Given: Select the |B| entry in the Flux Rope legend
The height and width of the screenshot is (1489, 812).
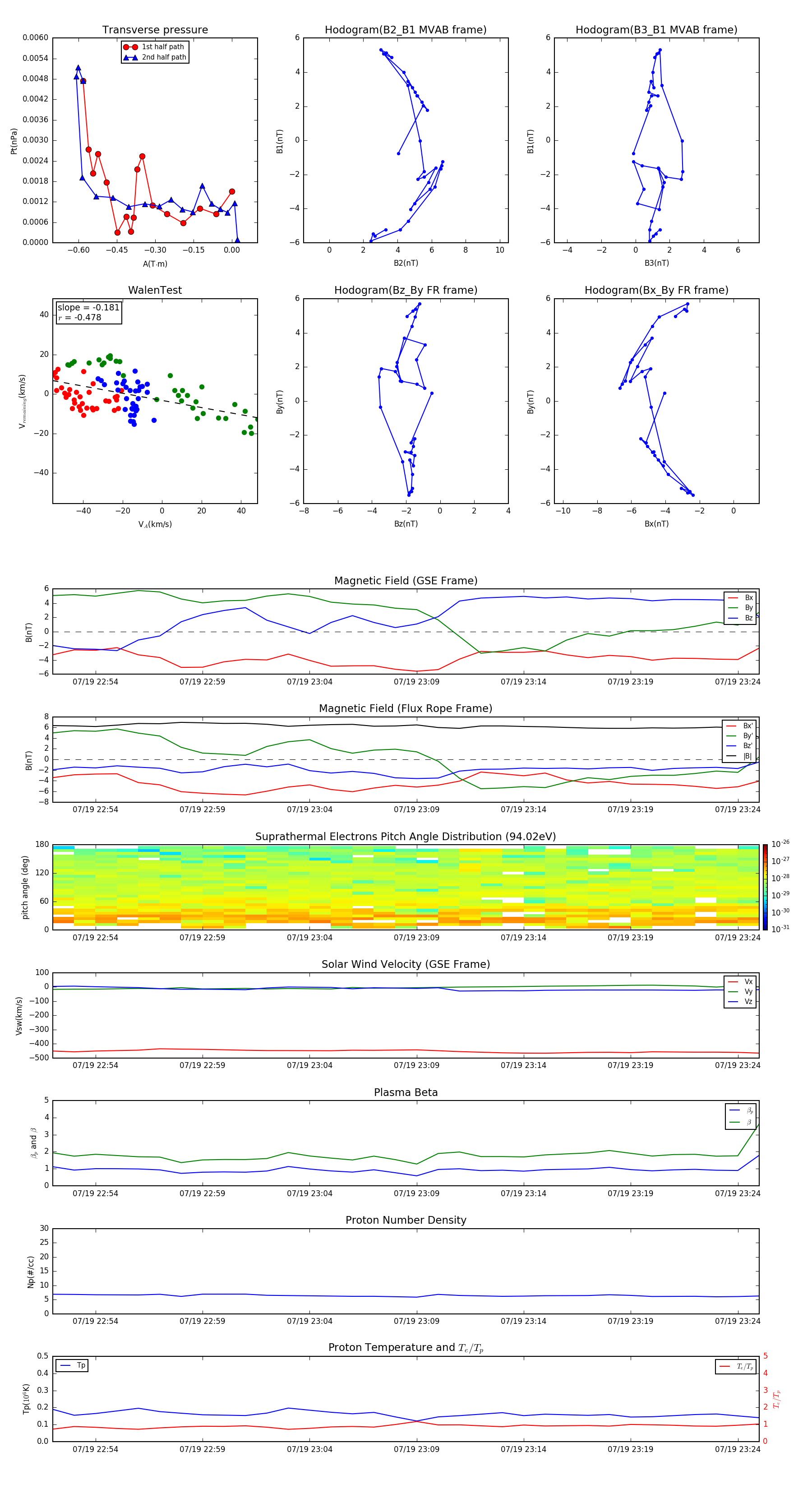Looking at the screenshot, I should click(x=739, y=756).
